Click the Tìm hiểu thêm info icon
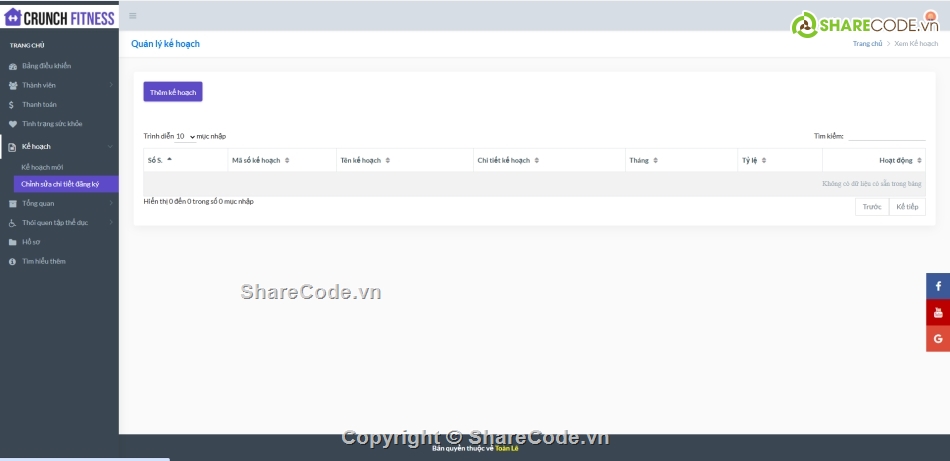The width and height of the screenshot is (950, 461). point(12,261)
